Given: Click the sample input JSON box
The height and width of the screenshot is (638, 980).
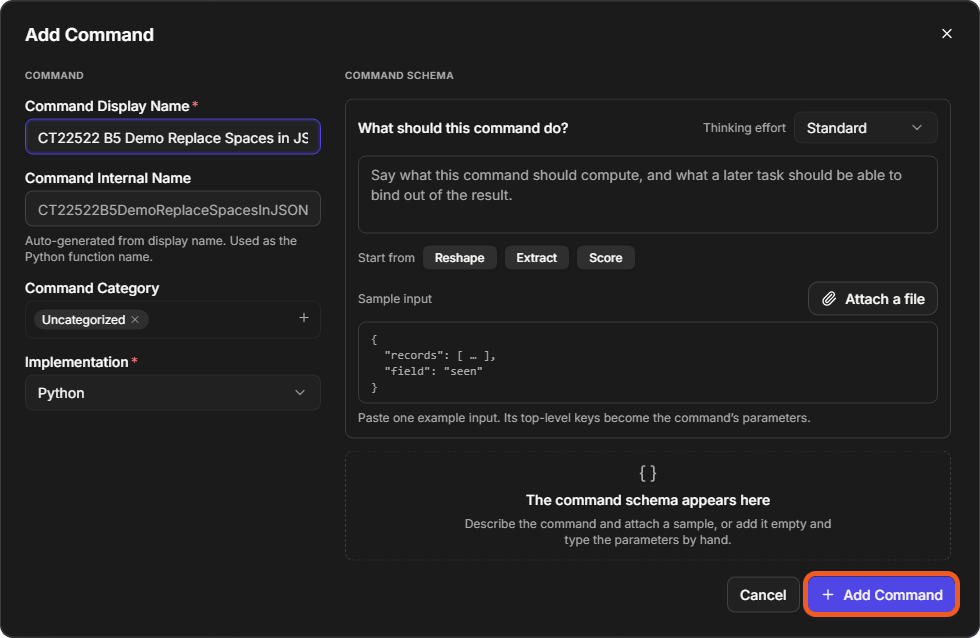Looking at the screenshot, I should (x=648, y=362).
